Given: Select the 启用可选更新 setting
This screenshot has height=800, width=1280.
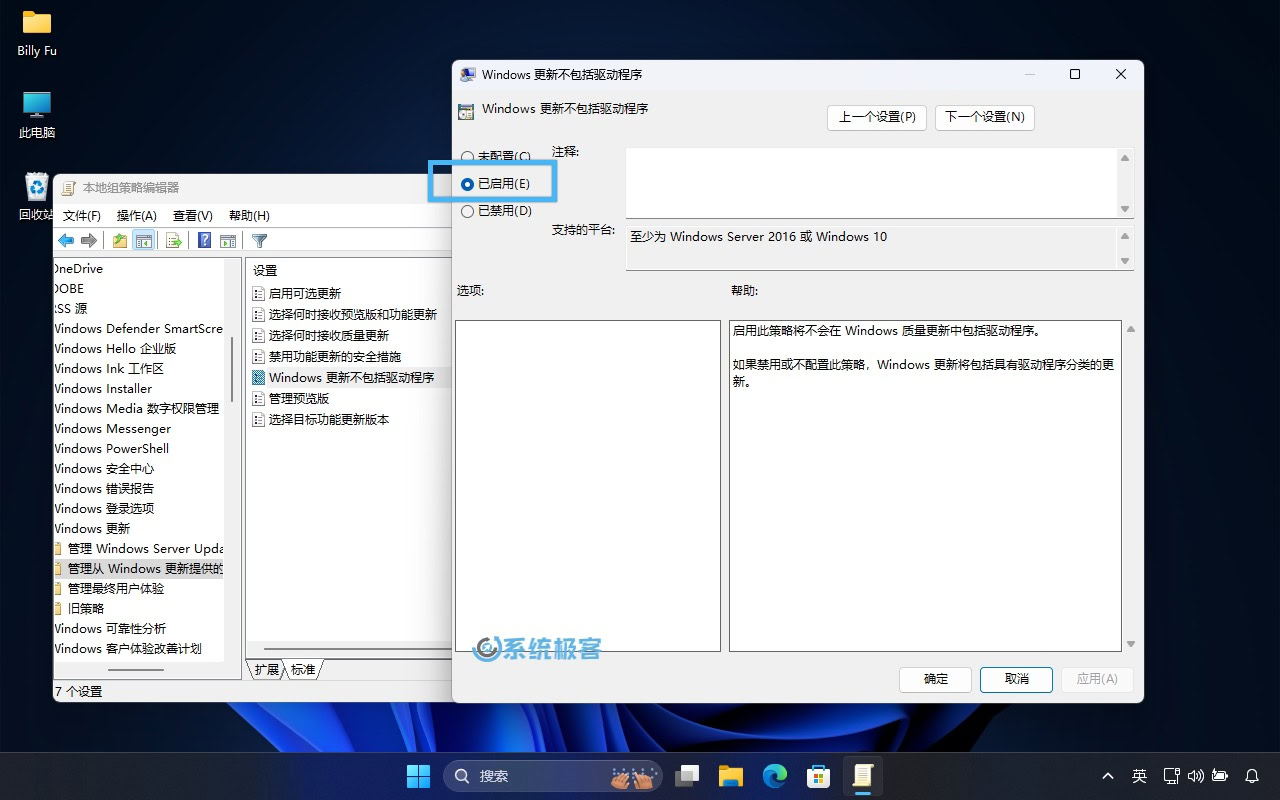Looking at the screenshot, I should coord(304,293).
